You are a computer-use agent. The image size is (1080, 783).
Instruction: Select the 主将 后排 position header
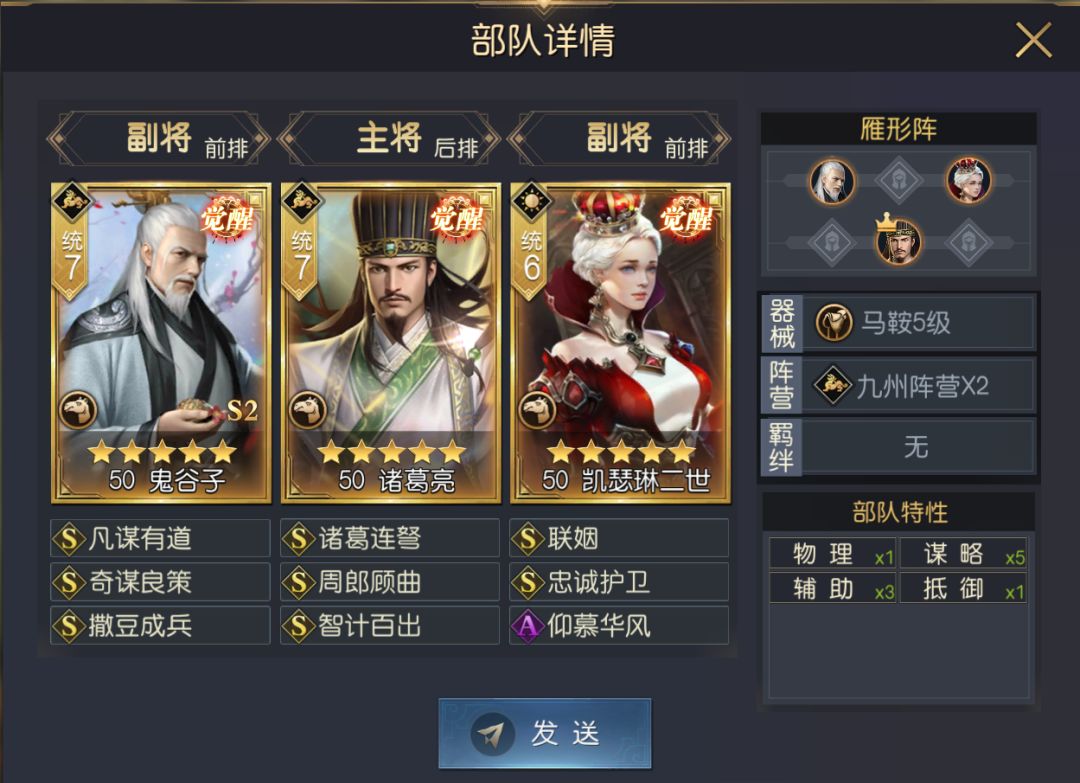pyautogui.click(x=389, y=138)
